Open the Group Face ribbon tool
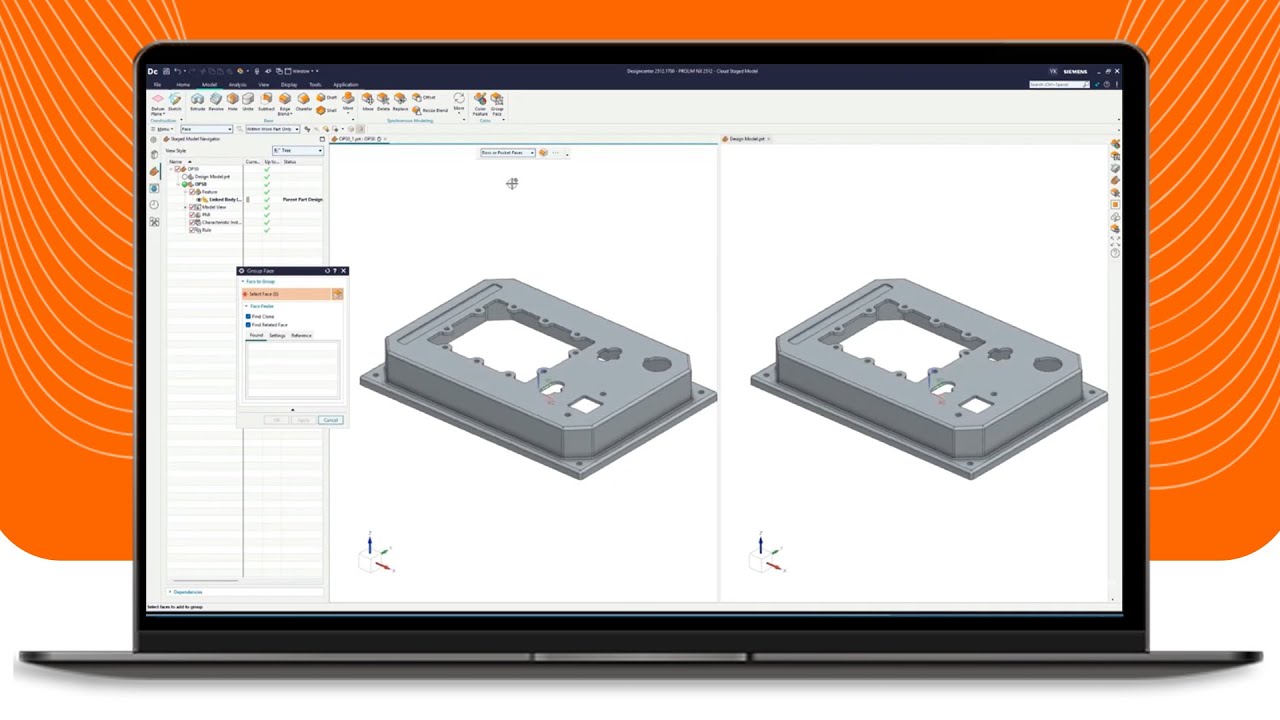Screen dimensions: 1280x720 pyautogui.click(x=497, y=105)
